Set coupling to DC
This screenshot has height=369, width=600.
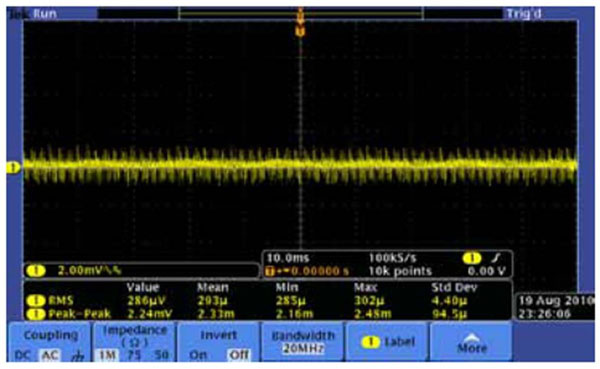(x=22, y=356)
